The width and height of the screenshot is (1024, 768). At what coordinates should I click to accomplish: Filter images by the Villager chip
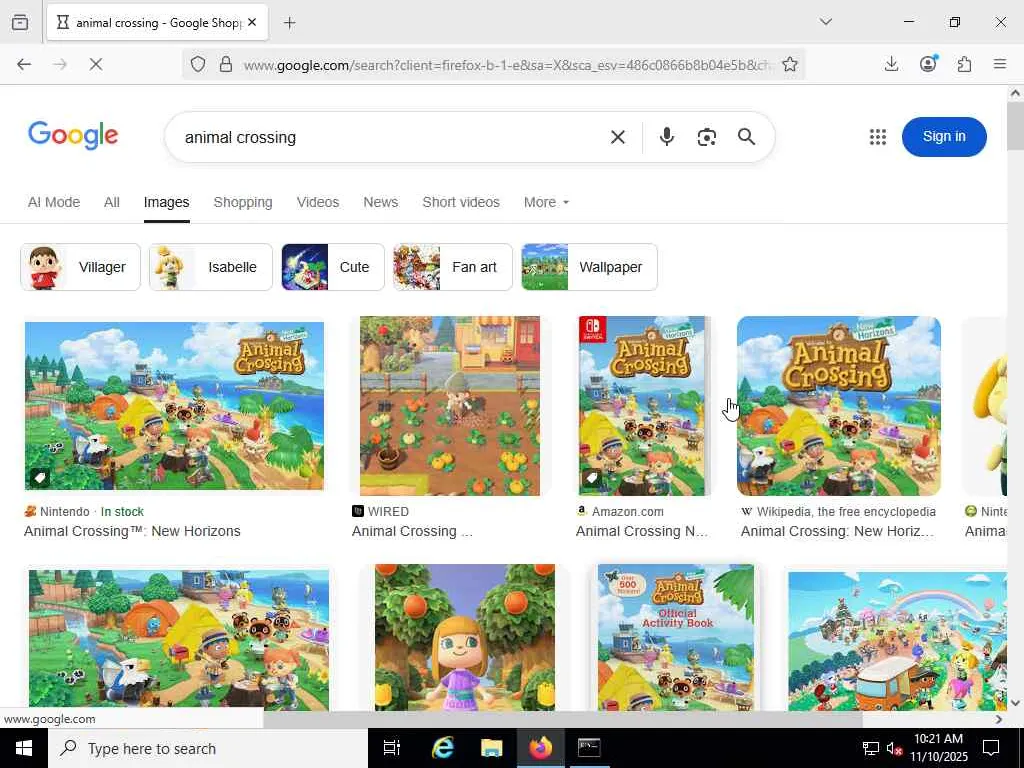[80, 267]
